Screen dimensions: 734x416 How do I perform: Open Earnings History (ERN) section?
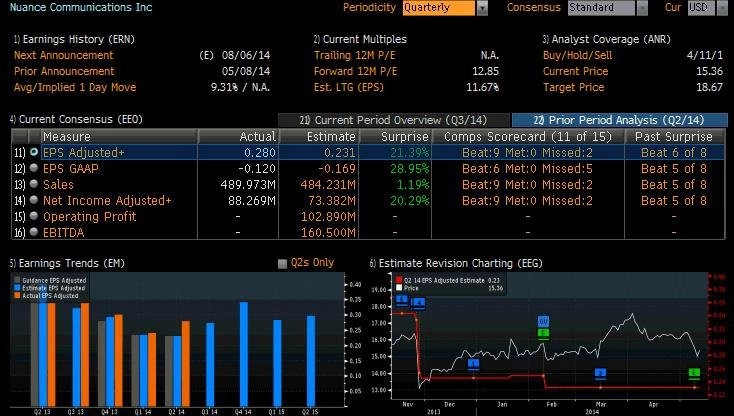[74, 39]
